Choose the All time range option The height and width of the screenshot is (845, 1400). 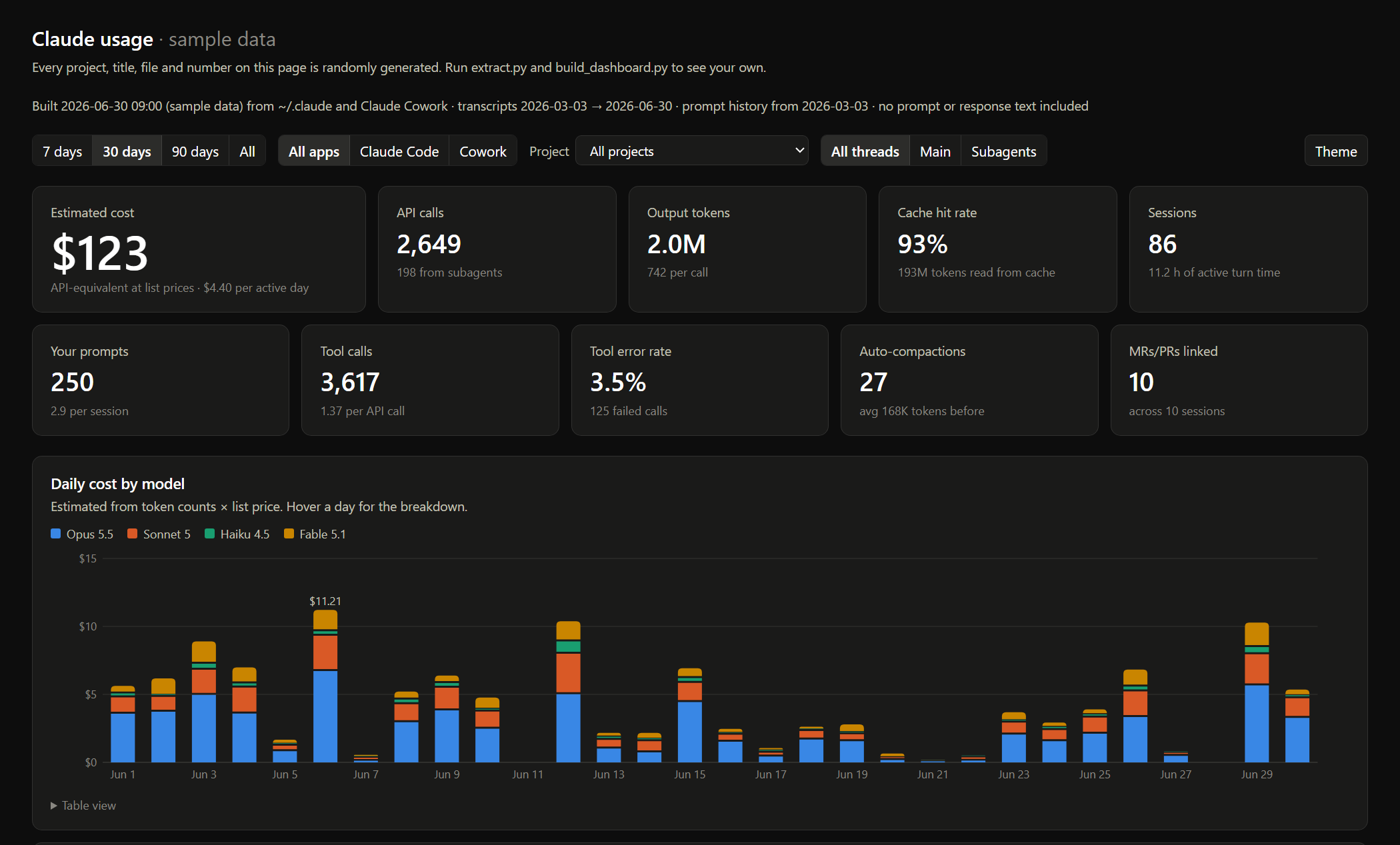247,151
